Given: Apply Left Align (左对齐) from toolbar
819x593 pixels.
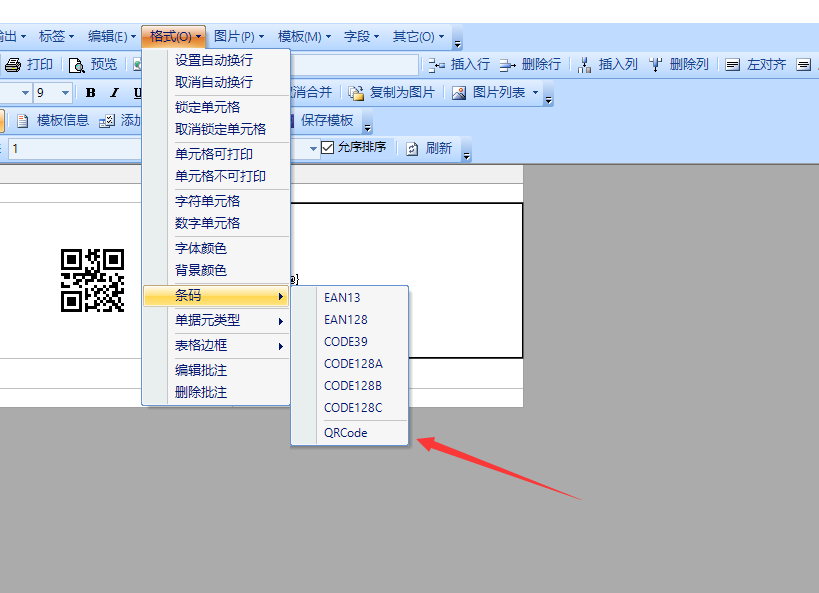Looking at the screenshot, I should click(733, 65).
